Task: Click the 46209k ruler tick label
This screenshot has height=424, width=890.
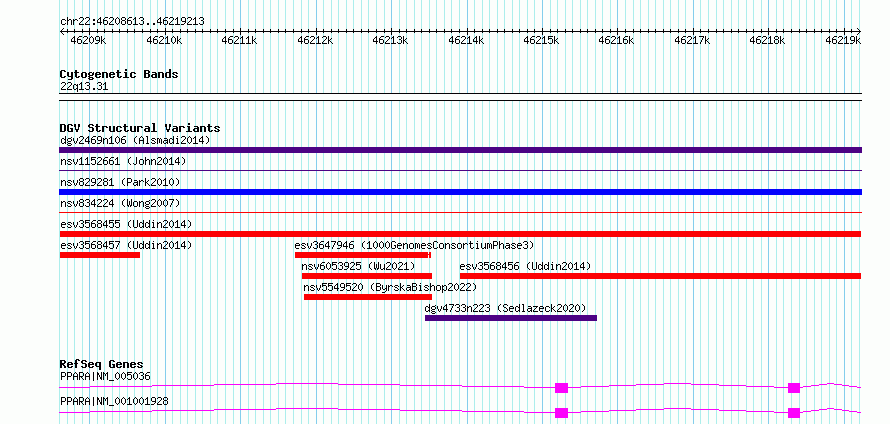Action: coord(88,40)
